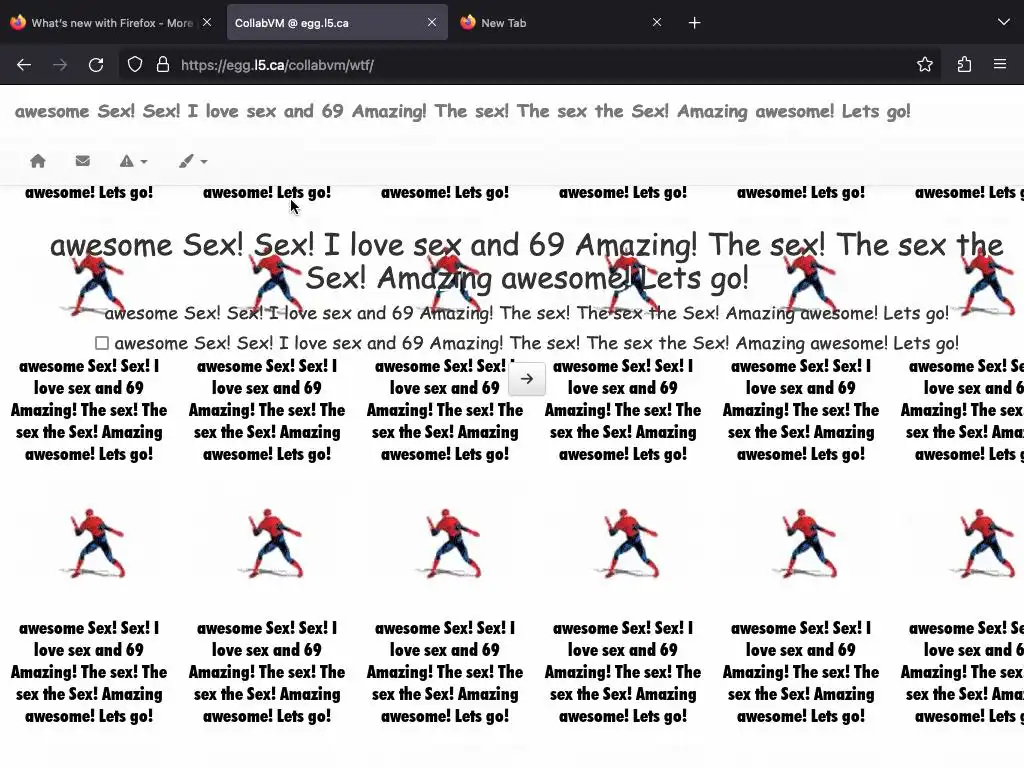1024x768 pixels.
Task: Show site security info via padlock icon
Action: 163,65
